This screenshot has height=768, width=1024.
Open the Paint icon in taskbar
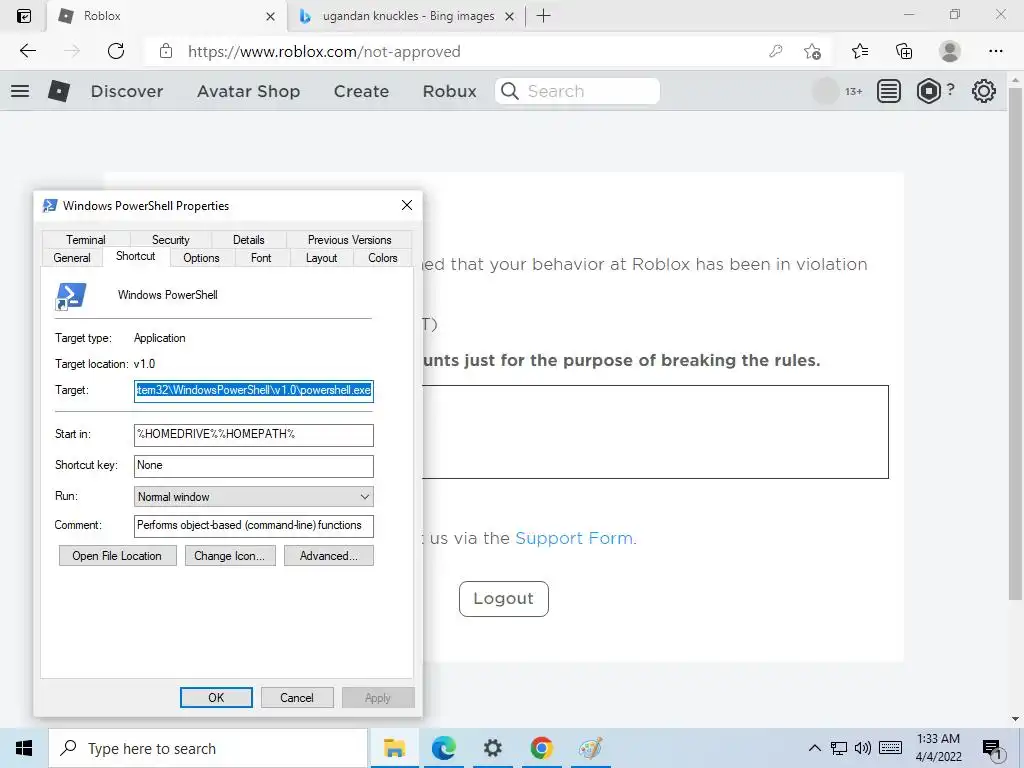coord(590,748)
